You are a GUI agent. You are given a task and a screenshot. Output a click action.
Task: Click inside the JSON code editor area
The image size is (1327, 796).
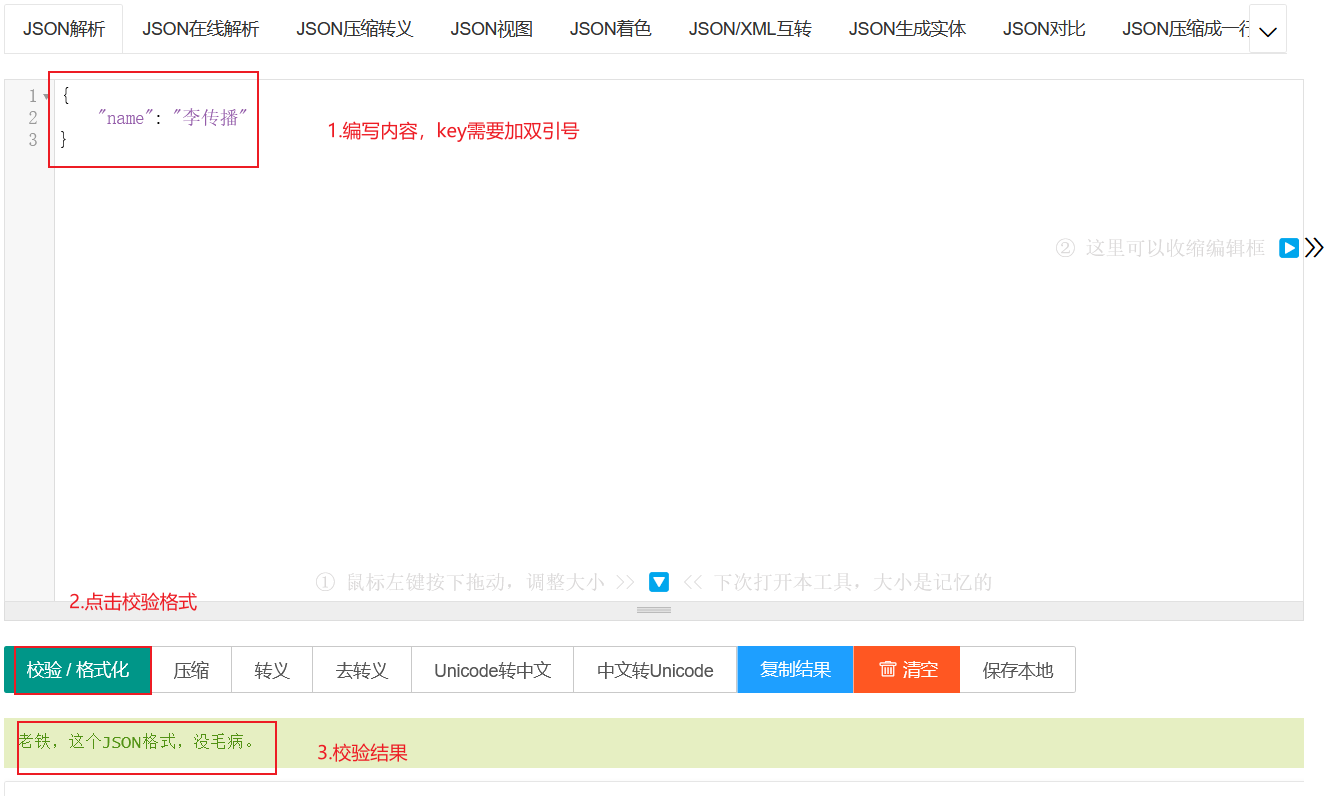coord(600,350)
